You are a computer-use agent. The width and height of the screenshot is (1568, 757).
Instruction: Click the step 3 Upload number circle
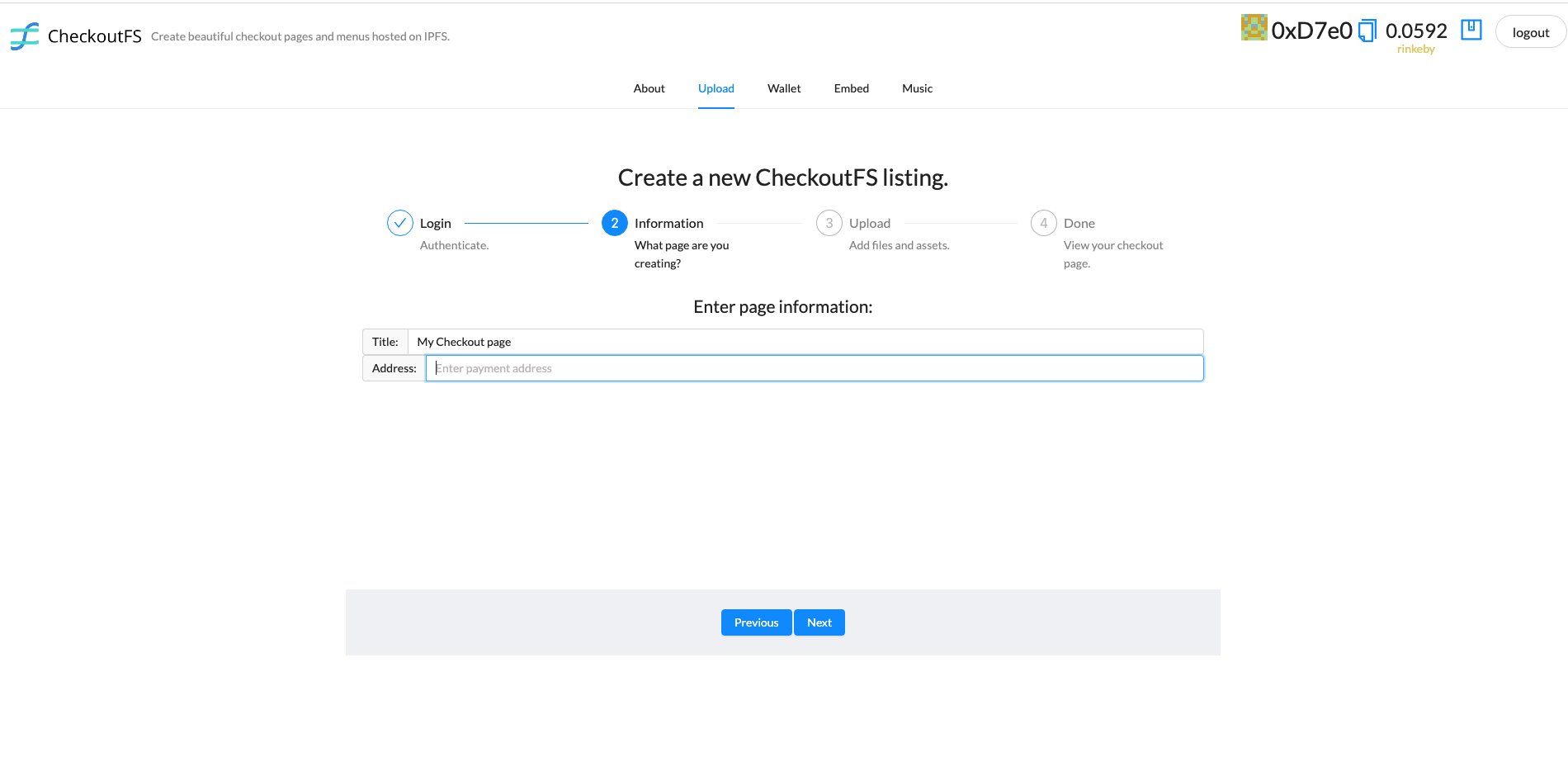point(829,223)
